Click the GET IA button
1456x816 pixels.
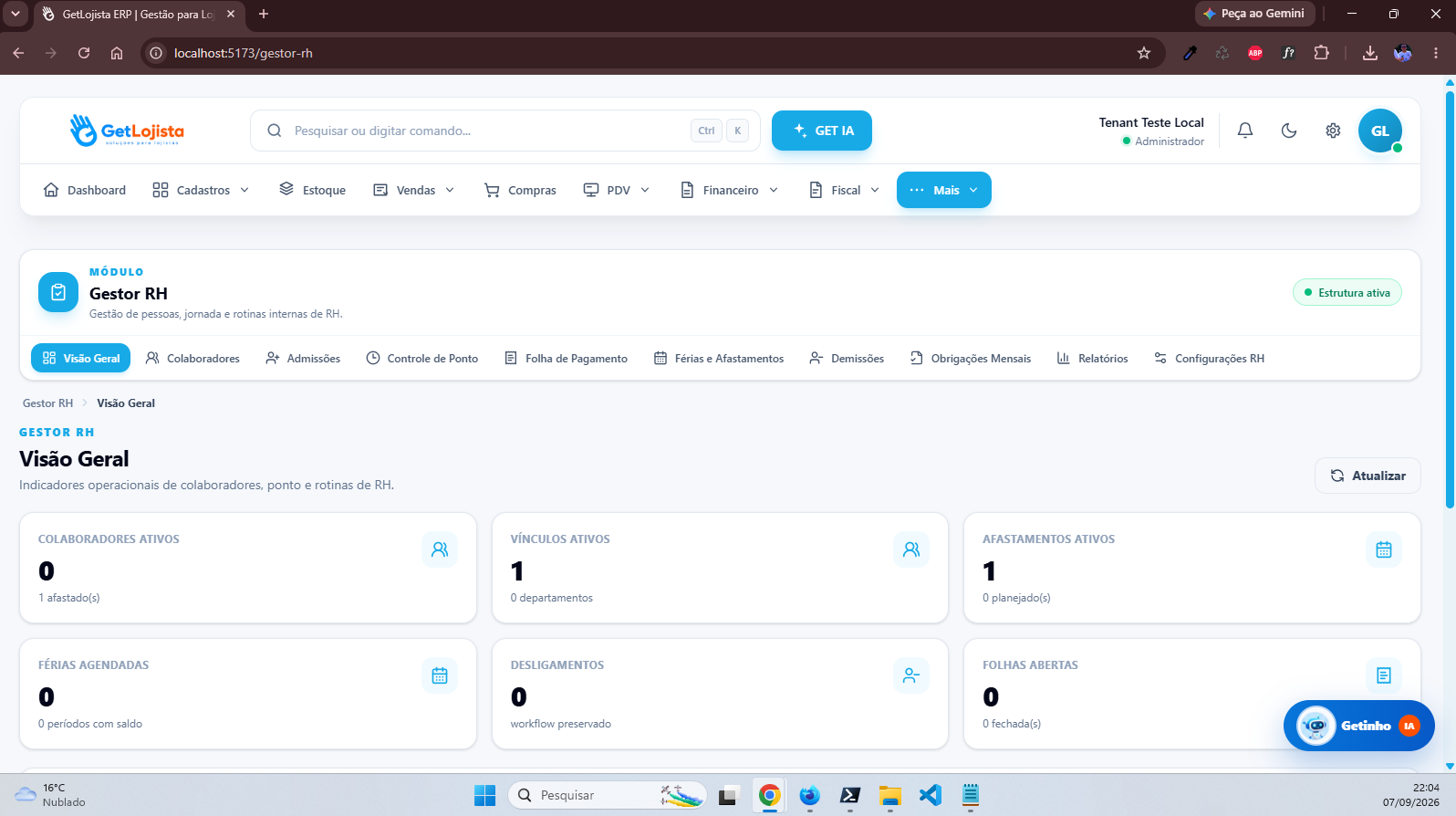[822, 131]
